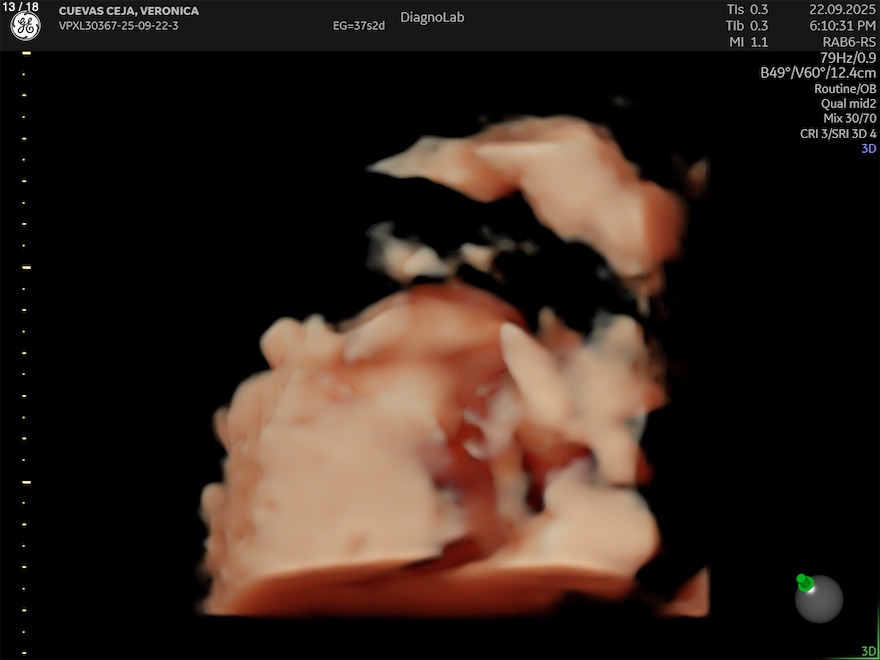Click the Qual mid2 quality setting
The image size is (880, 660).
click(848, 103)
